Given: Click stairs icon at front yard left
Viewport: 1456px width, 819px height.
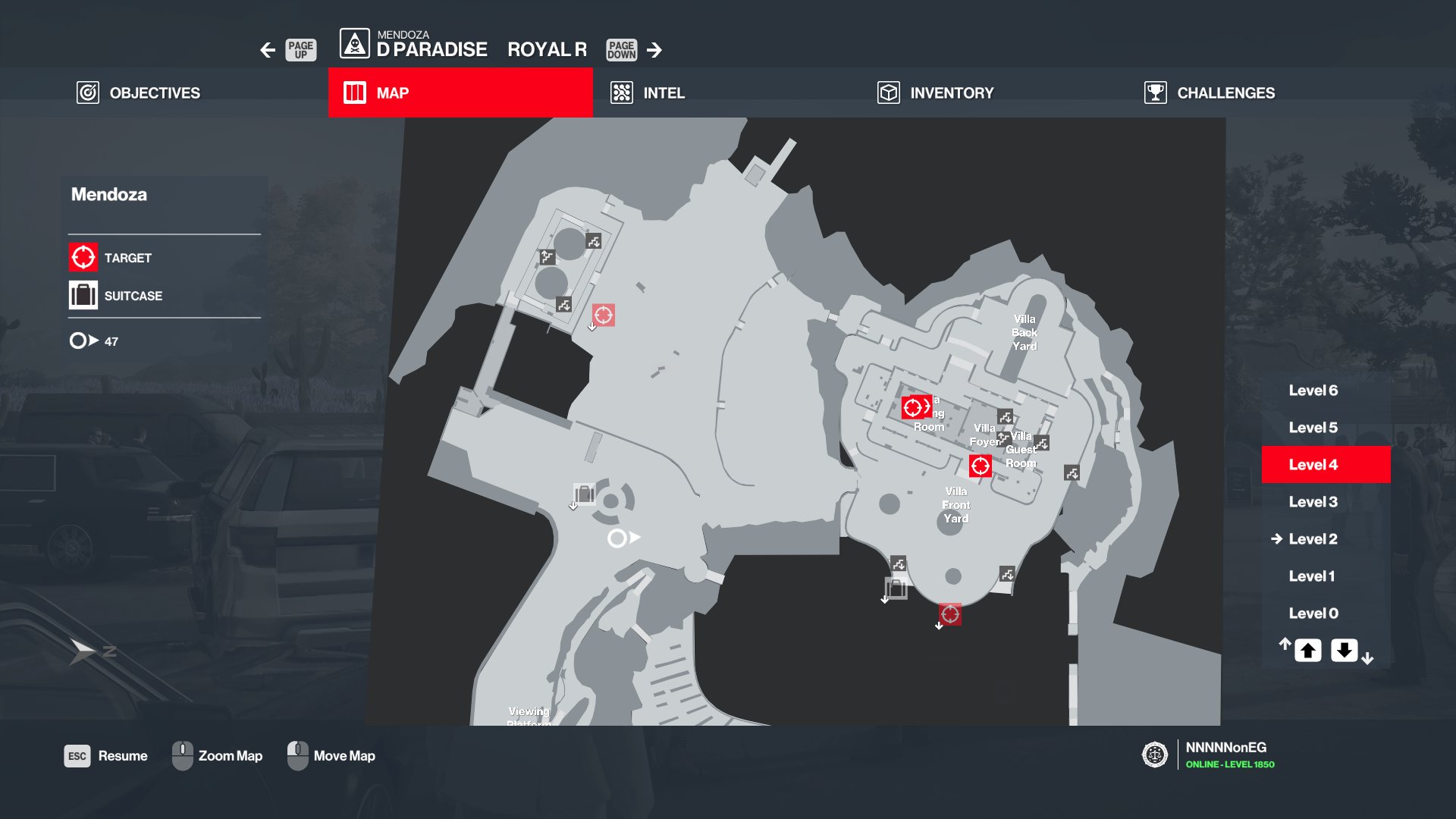Looking at the screenshot, I should click(x=899, y=563).
